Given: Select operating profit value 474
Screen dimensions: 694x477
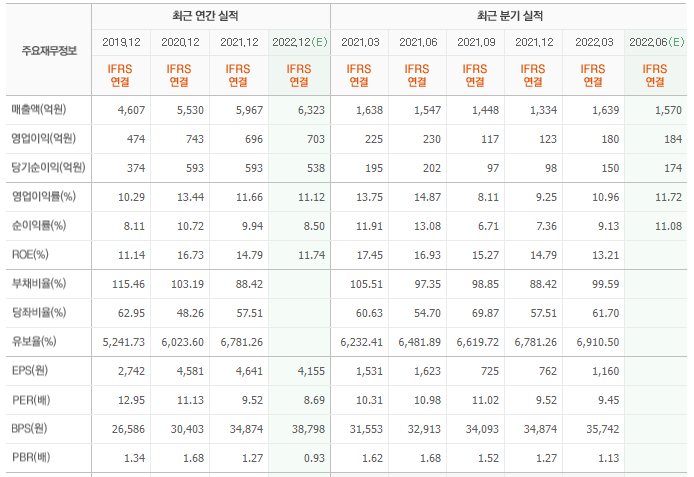Looking at the screenshot, I should (136, 139).
